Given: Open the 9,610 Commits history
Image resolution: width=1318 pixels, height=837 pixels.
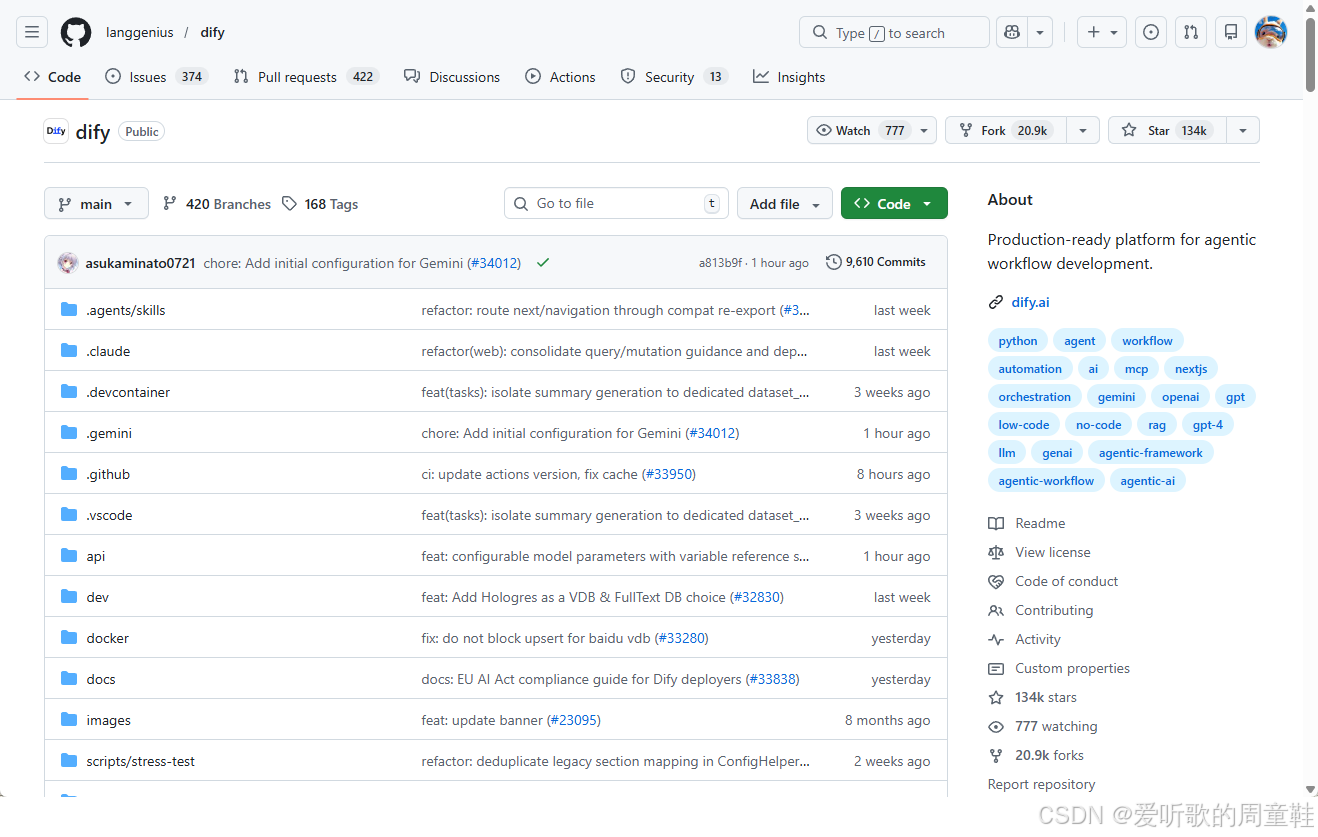Looking at the screenshot, I should tap(876, 262).
